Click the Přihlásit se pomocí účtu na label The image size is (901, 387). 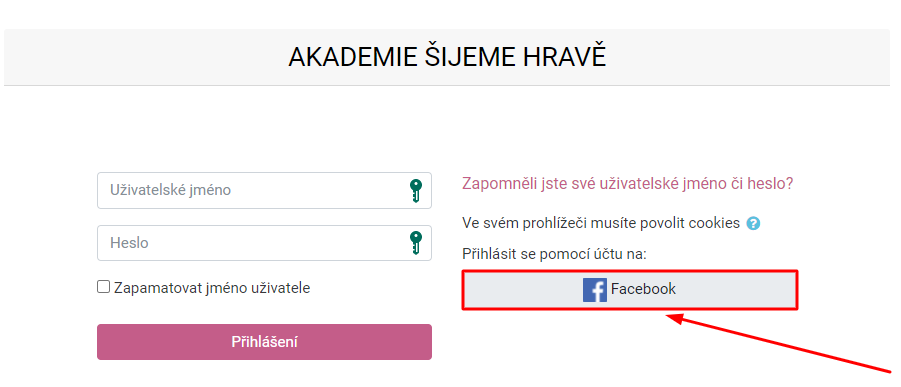click(555, 254)
